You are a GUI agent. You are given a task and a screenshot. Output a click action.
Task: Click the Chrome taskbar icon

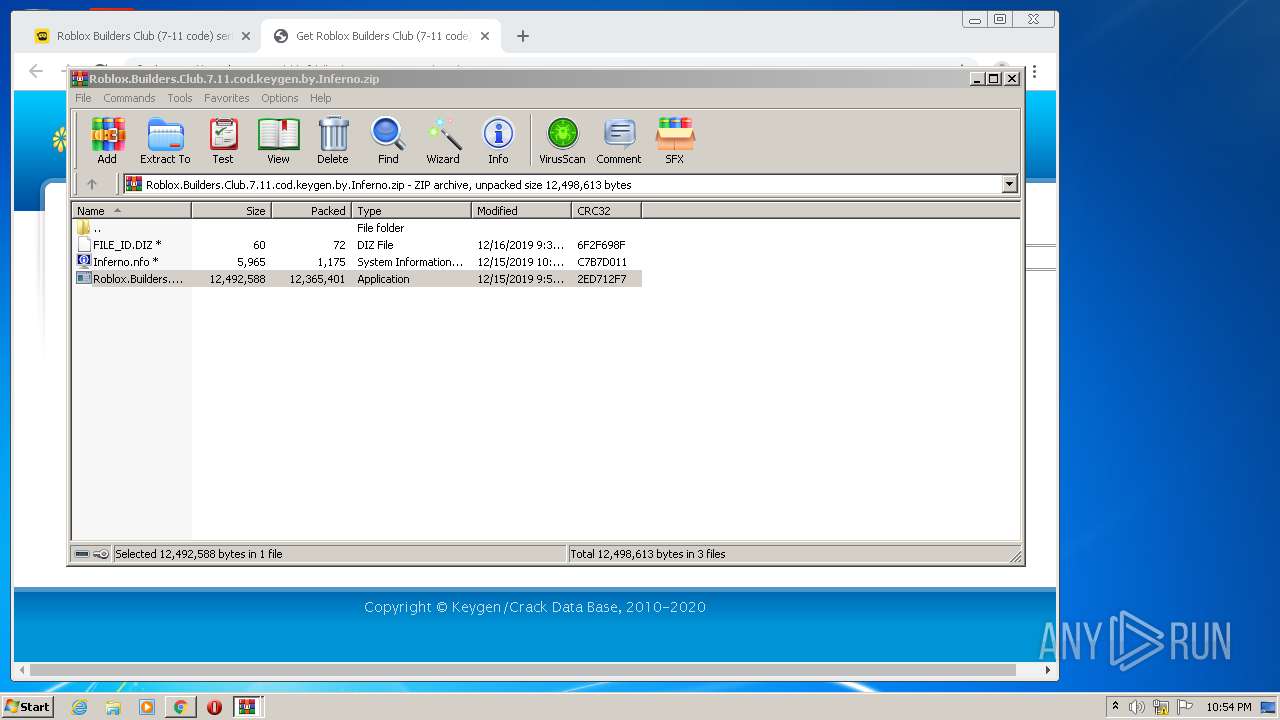pos(180,707)
